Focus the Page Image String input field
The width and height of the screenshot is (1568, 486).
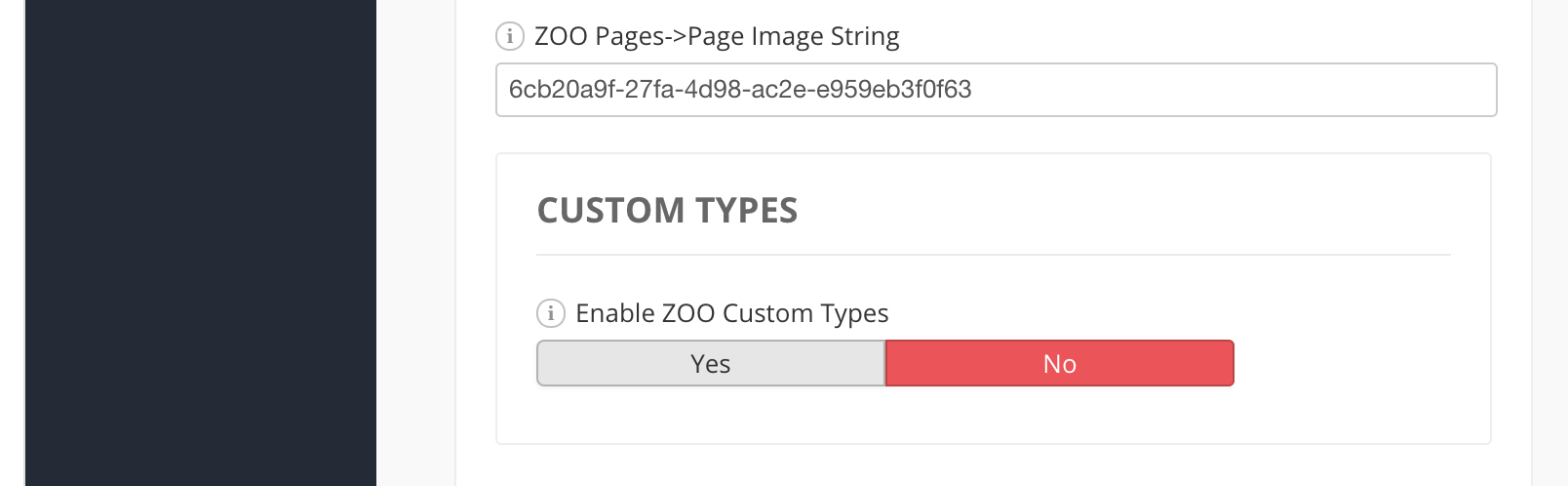pos(995,90)
